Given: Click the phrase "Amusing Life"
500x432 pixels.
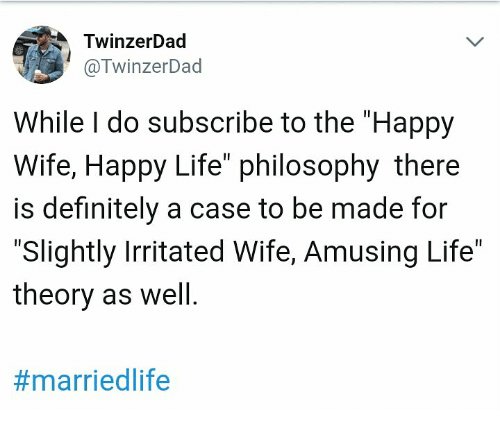Looking at the screenshot, I should pyautogui.click(x=389, y=252).
